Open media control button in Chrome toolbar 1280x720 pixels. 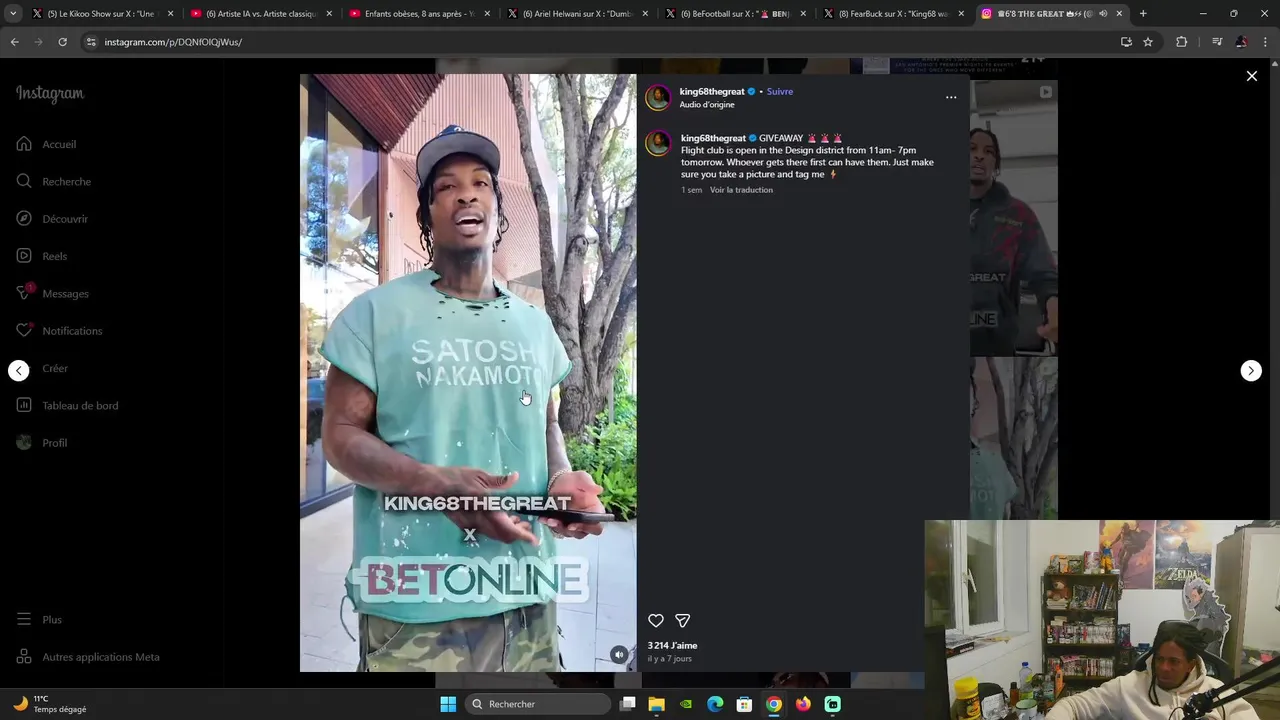(x=1217, y=42)
